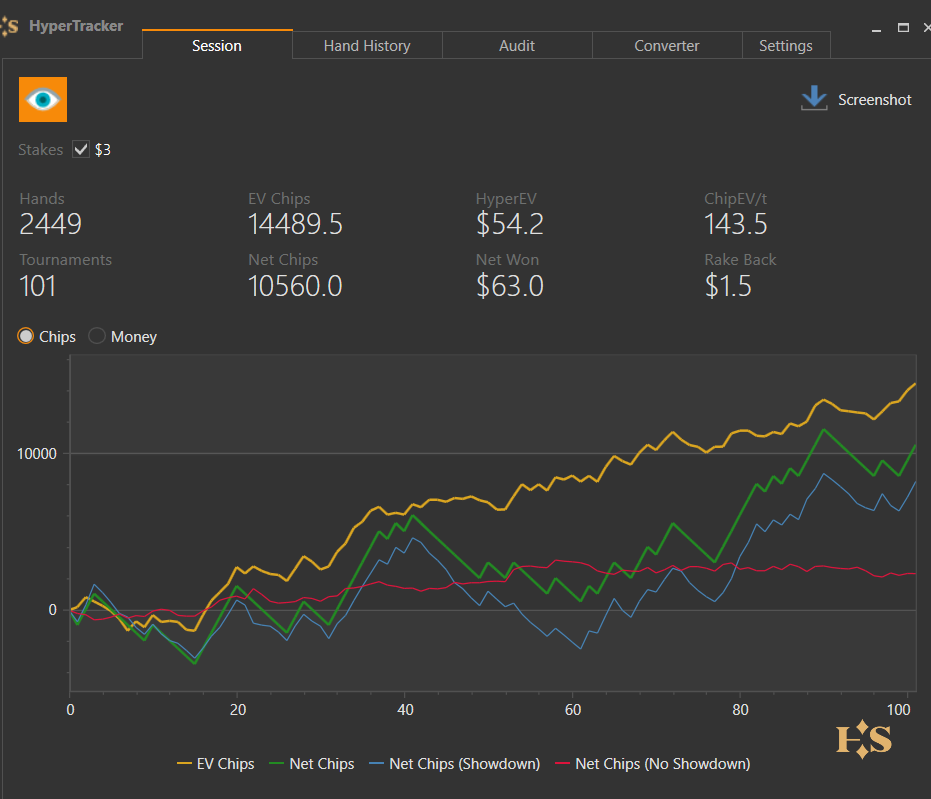The image size is (931, 799).
Task: Select the Chips radio button
Action: click(x=26, y=336)
